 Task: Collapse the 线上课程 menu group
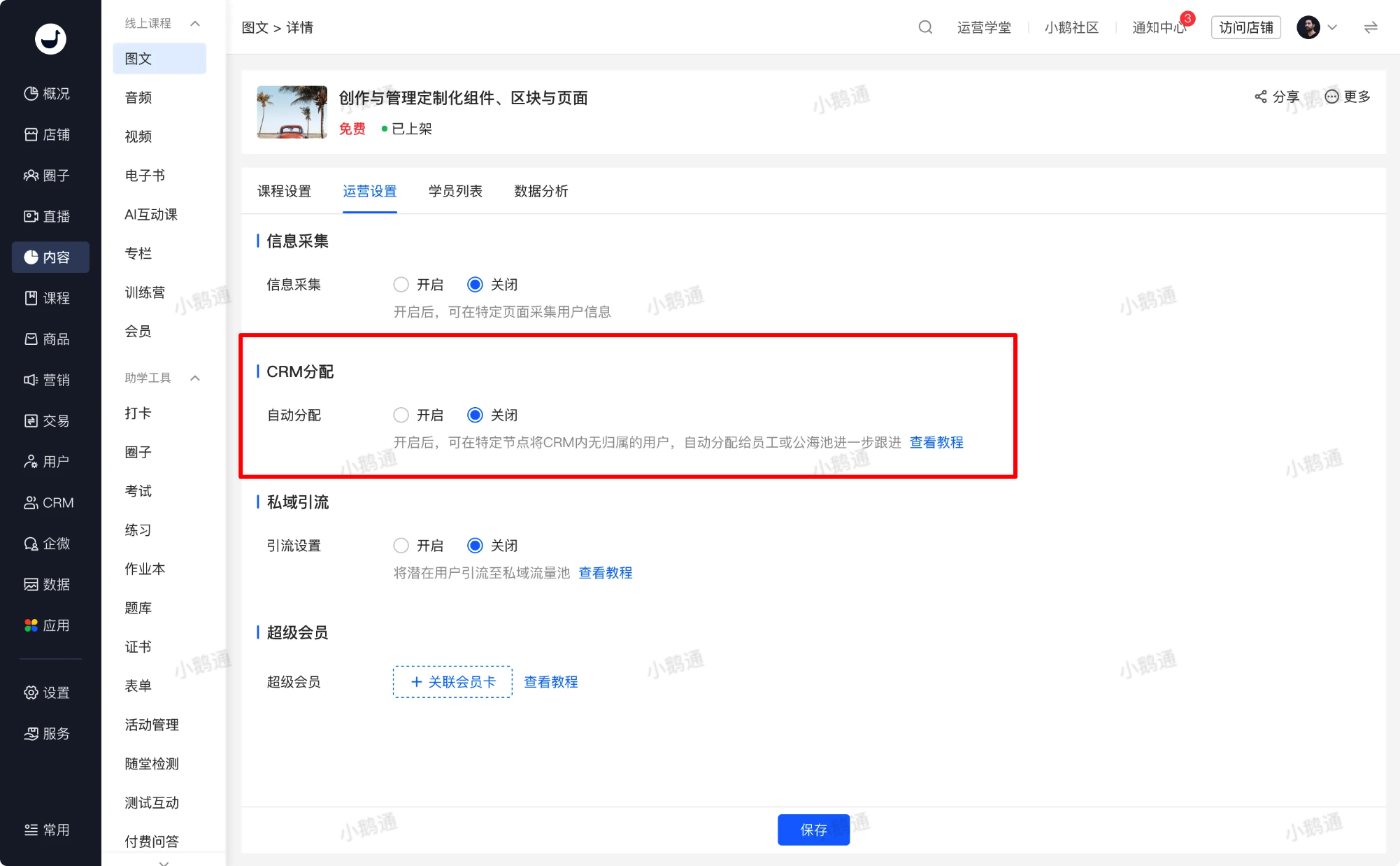pos(195,23)
